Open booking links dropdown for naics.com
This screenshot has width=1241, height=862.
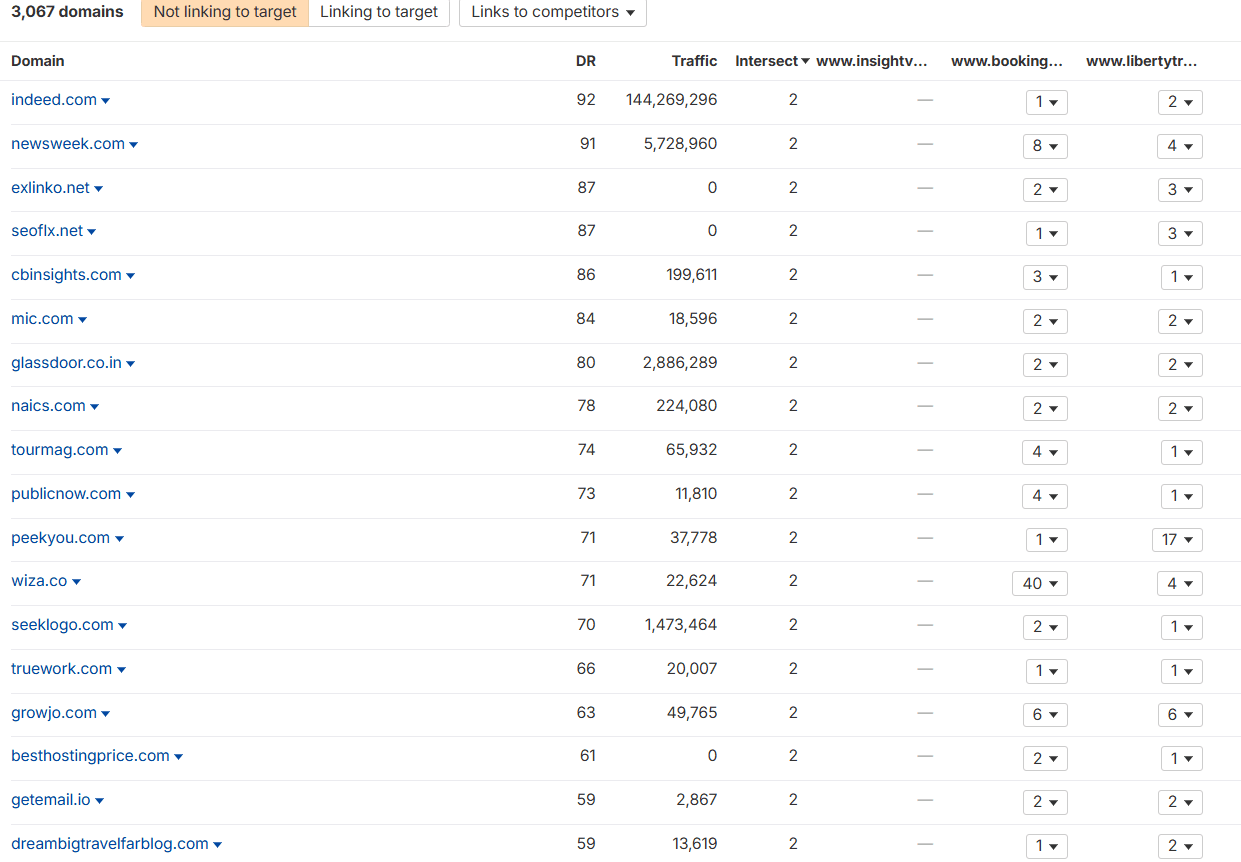pos(1045,408)
